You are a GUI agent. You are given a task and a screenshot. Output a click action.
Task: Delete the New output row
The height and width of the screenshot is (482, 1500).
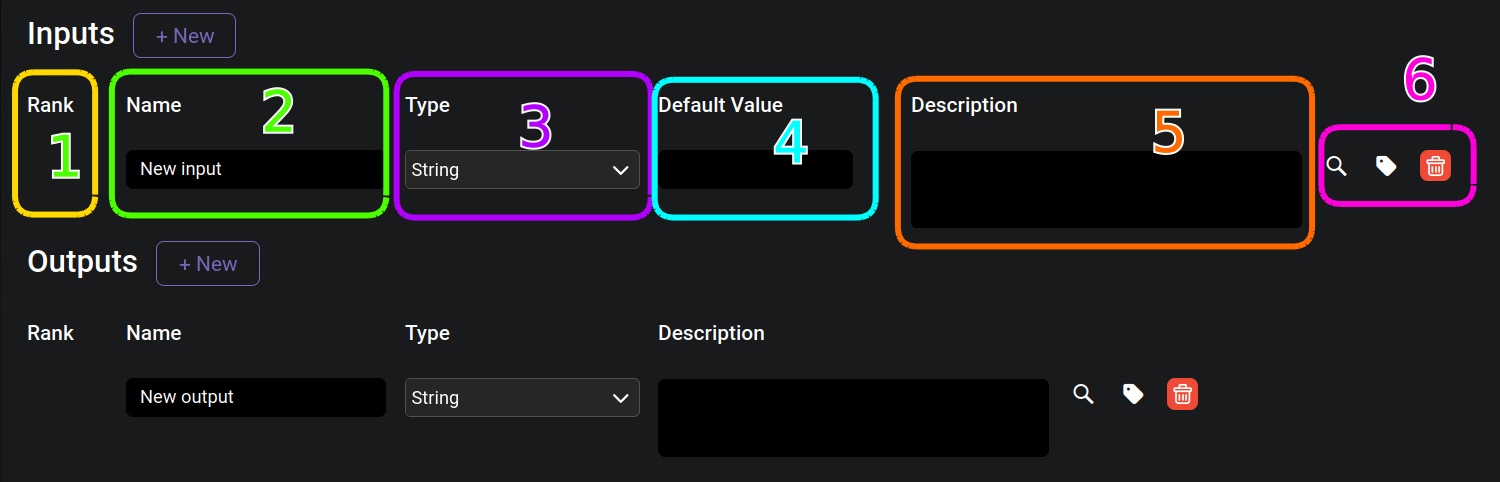coord(1182,394)
